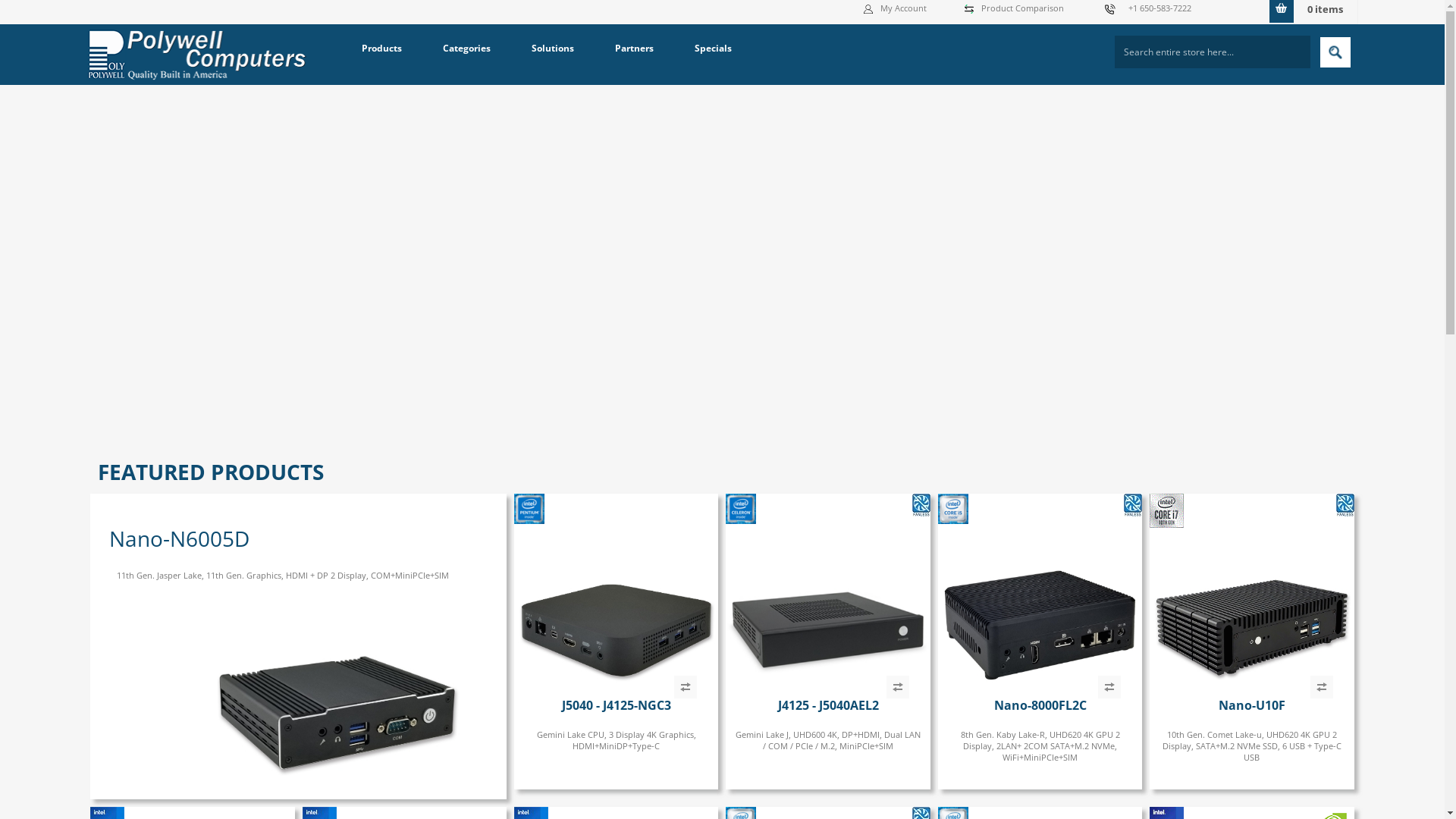Open the Nano-U10F product link

1251,705
